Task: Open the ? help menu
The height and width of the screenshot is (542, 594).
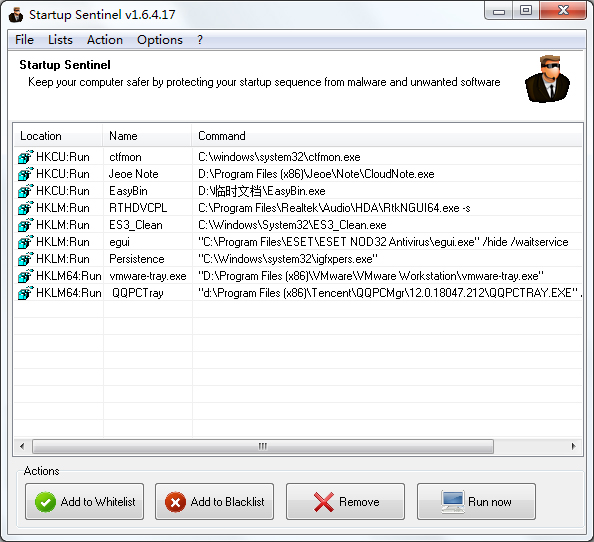Action: pyautogui.click(x=200, y=40)
